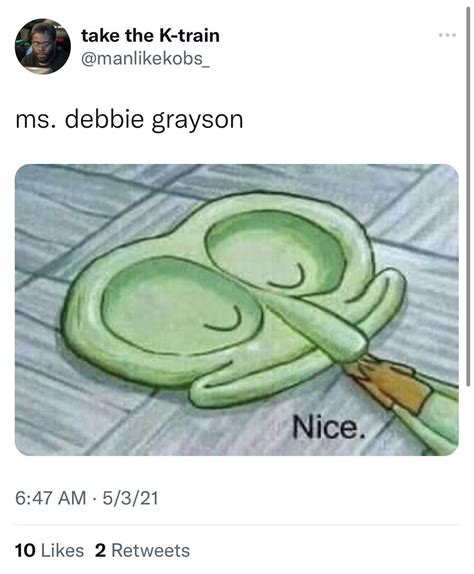View the 2 Retweets list
Viewport: 474px width, 574px height.
tap(142, 551)
